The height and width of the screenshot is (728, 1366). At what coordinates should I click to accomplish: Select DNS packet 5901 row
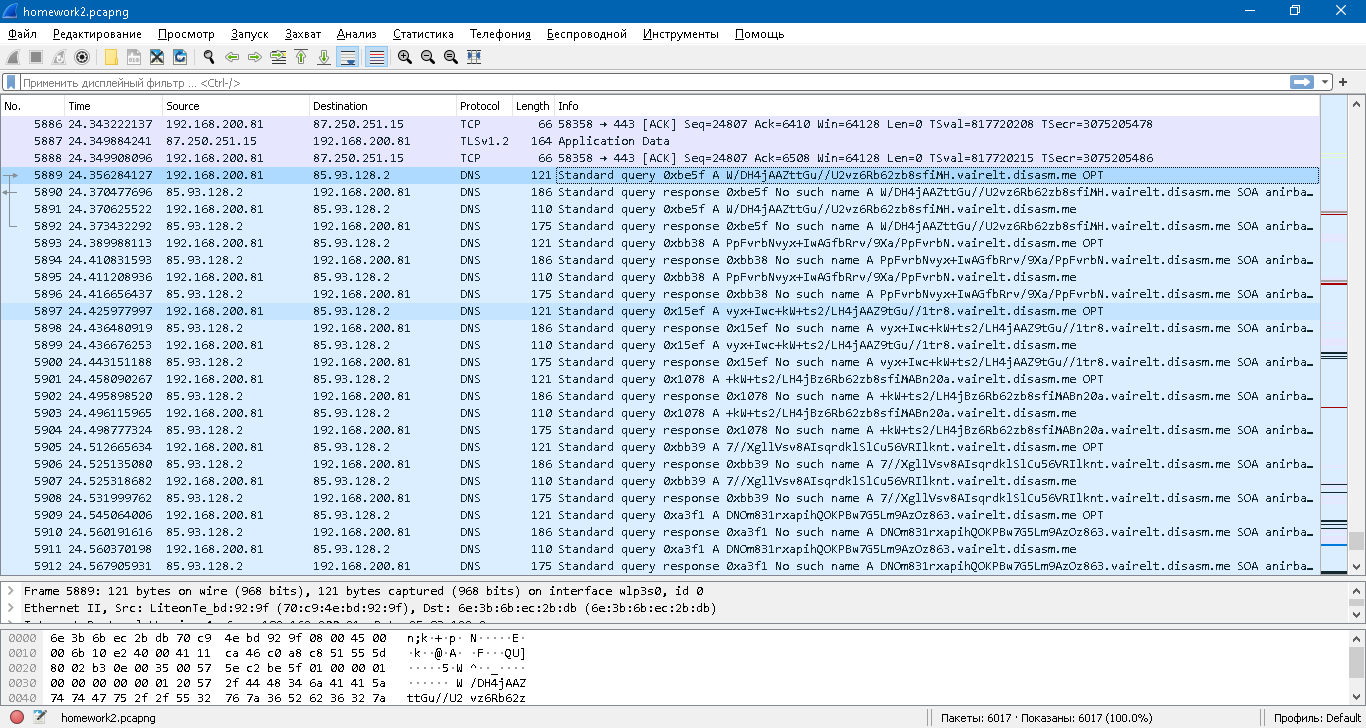660,379
